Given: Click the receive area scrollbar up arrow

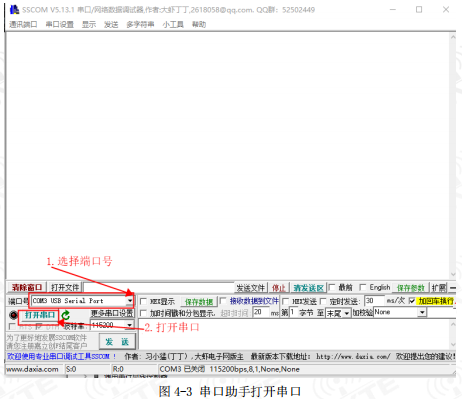Looking at the screenshot, I should coord(453,37).
